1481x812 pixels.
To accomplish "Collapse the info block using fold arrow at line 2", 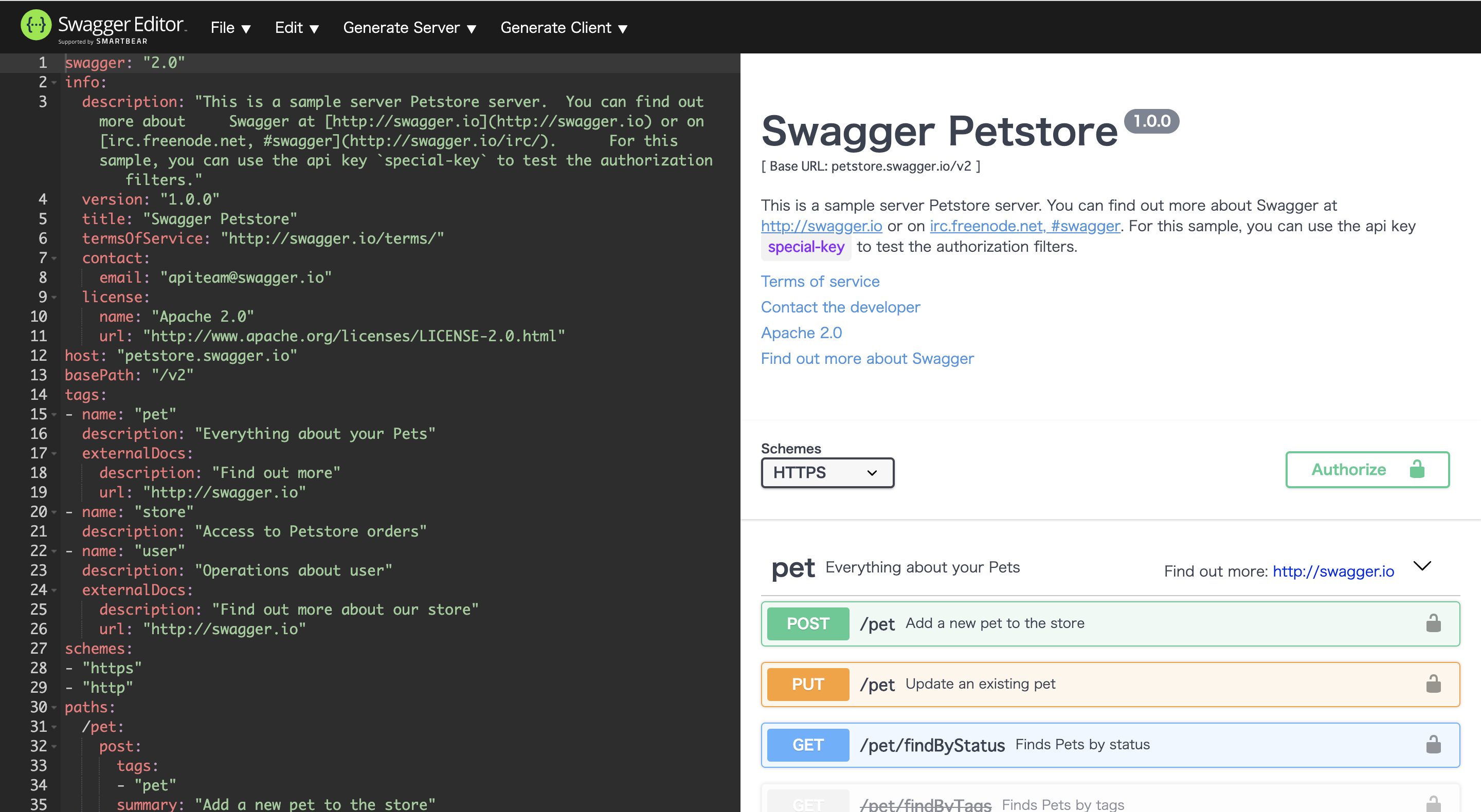I will (54, 82).
